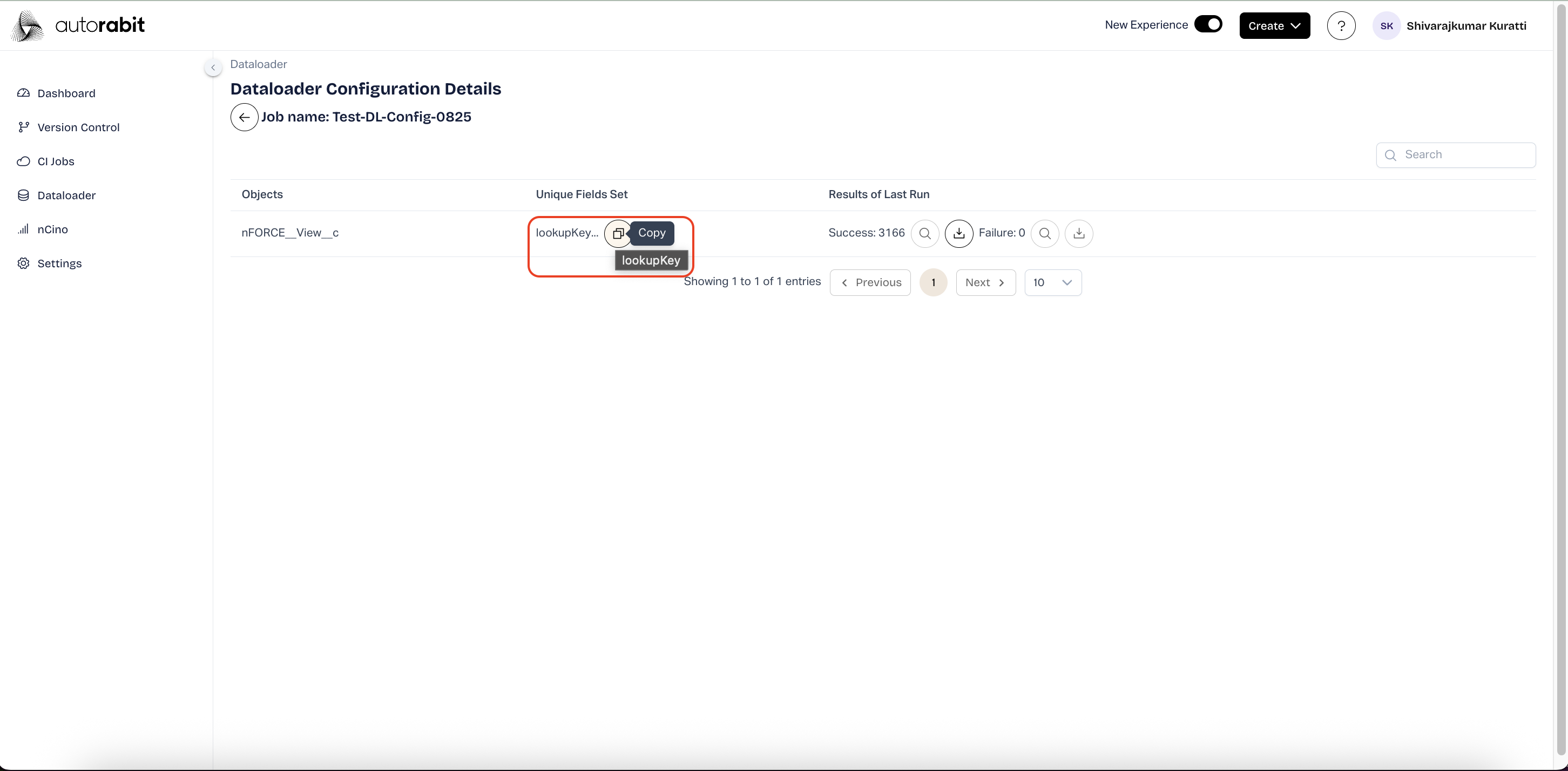Open the help question mark icon

click(1341, 25)
